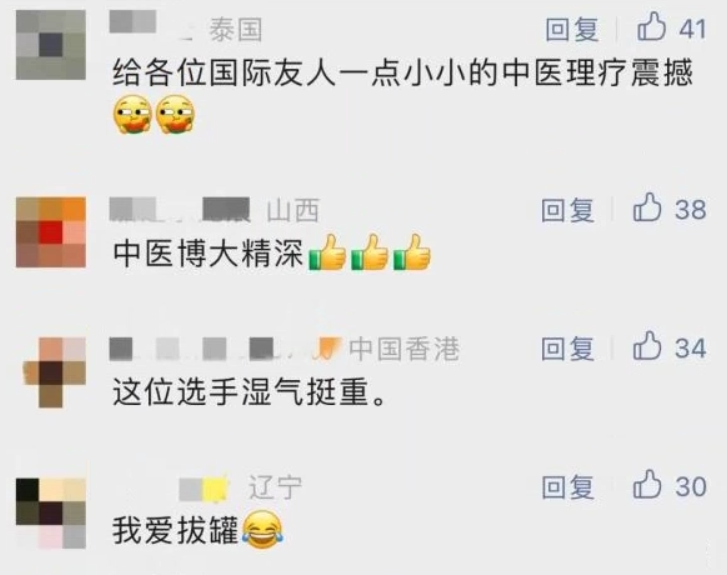The image size is (727, 575).
Task: Reply to the 辽宁 commenter
Action: click(x=568, y=487)
